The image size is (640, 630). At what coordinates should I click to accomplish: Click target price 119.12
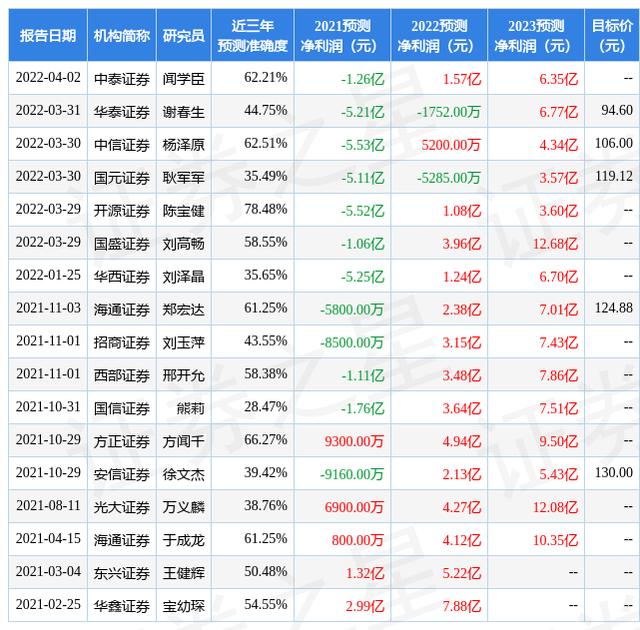(614, 176)
